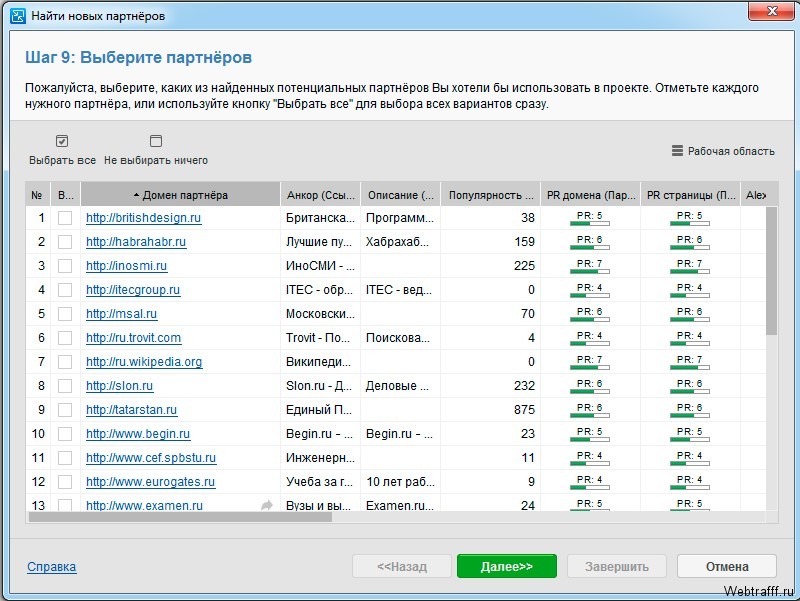Open the http://inosmi.ru link
The width and height of the screenshot is (800, 601).
(x=127, y=266)
